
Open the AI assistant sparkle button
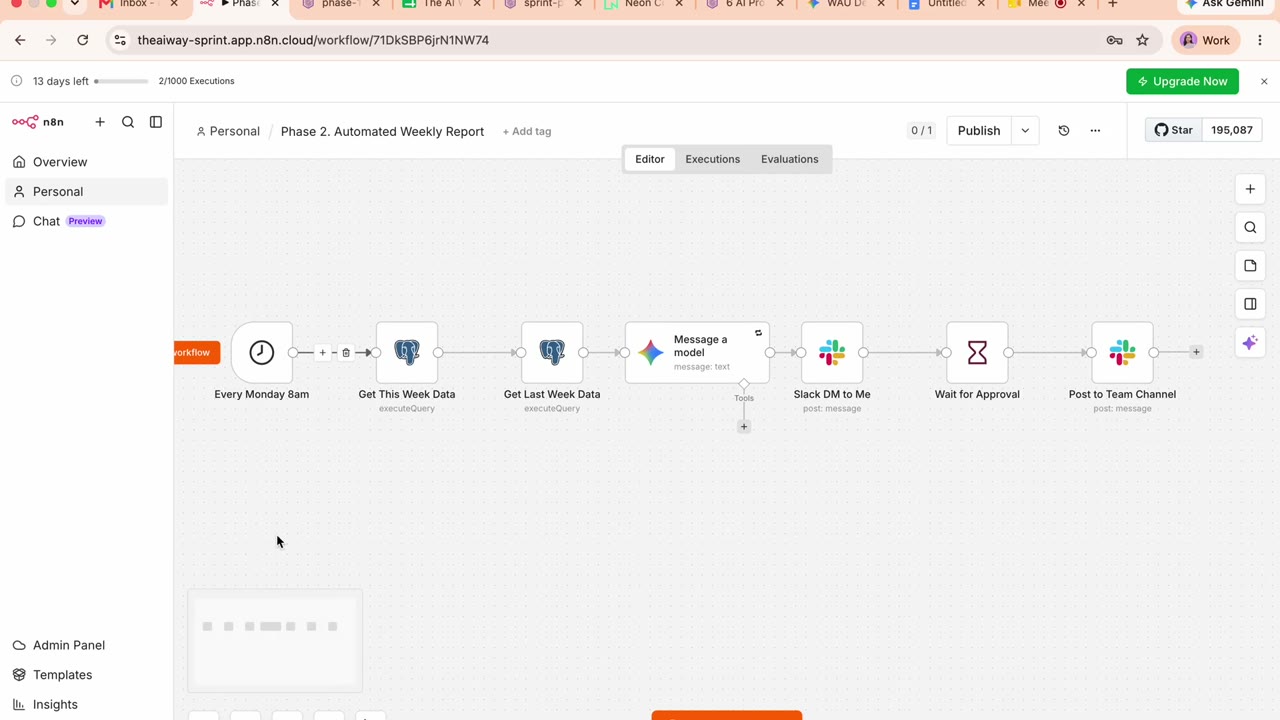click(1250, 343)
